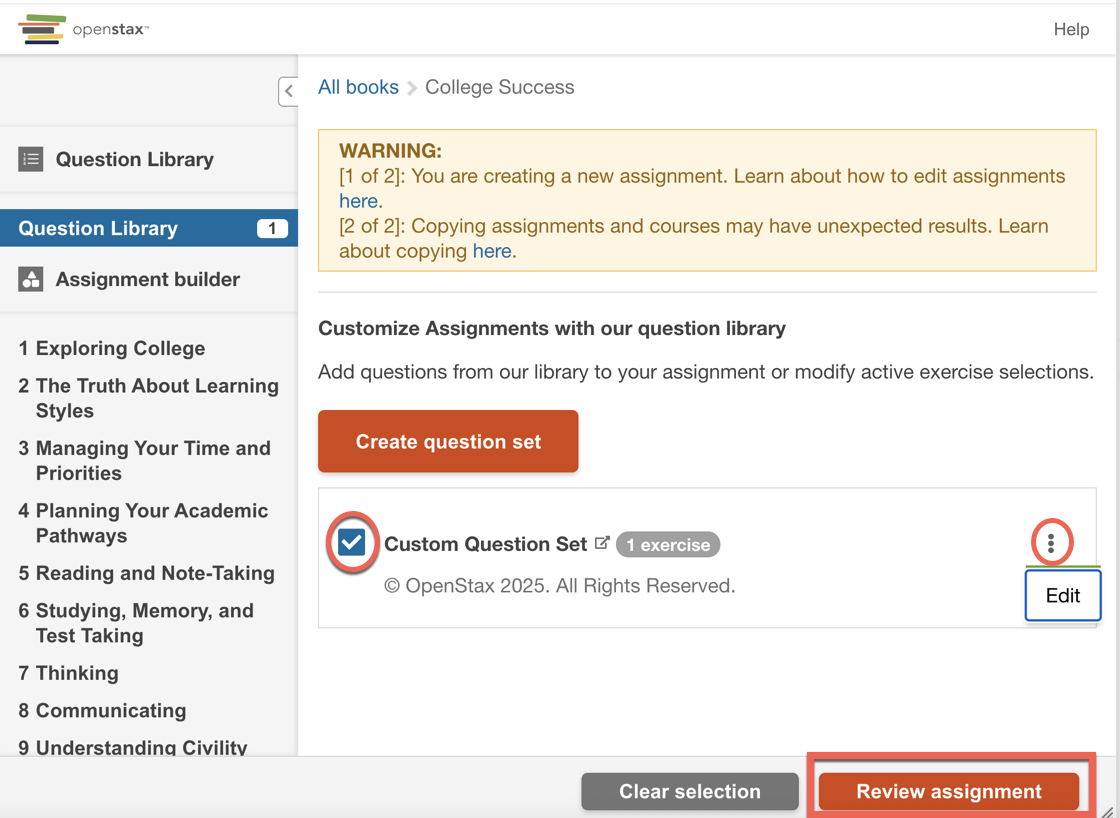Open the Assignment builder
This screenshot has height=818, width=1120.
pyautogui.click(x=148, y=279)
